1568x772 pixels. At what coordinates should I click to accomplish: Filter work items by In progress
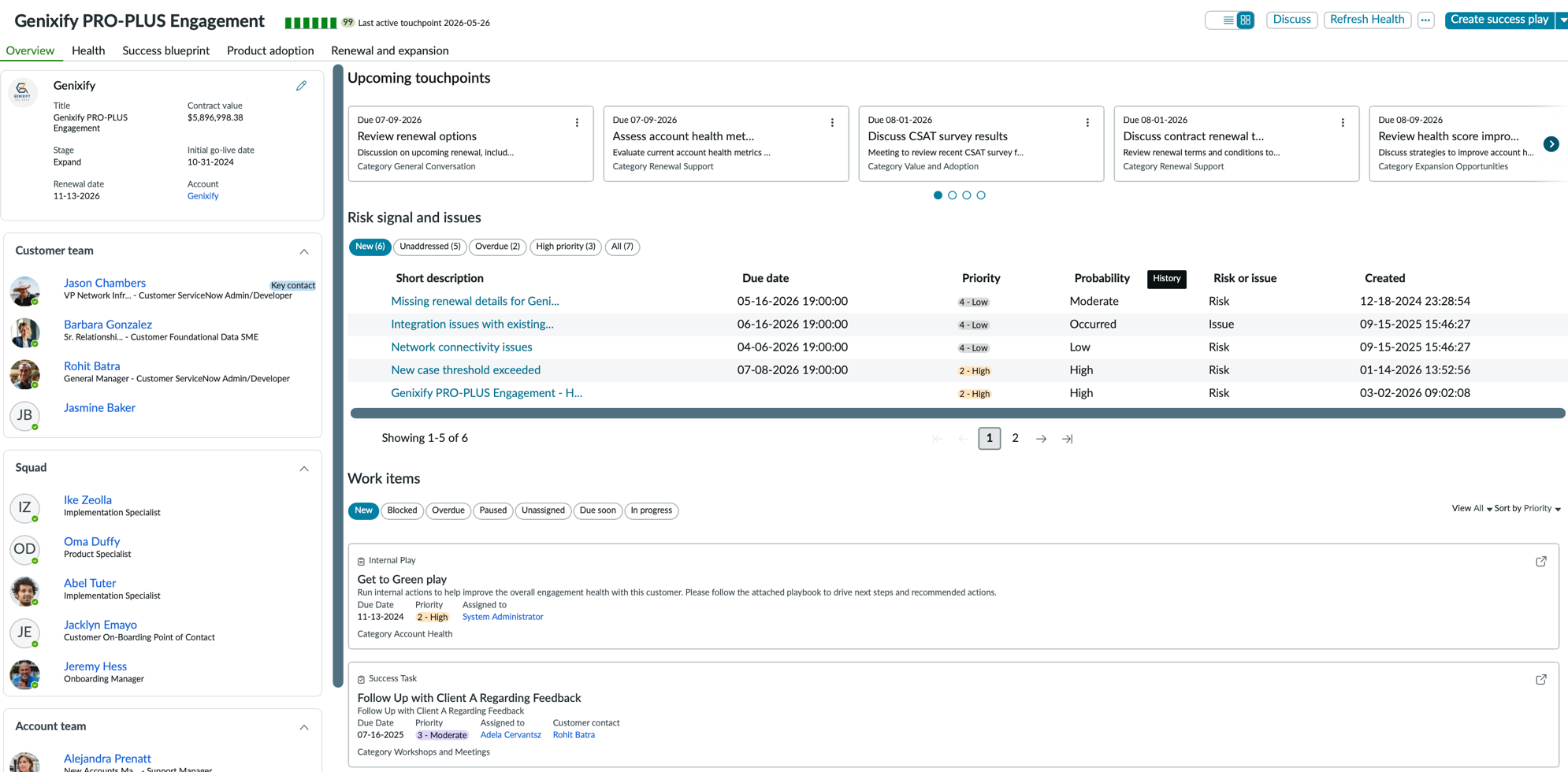(x=651, y=511)
